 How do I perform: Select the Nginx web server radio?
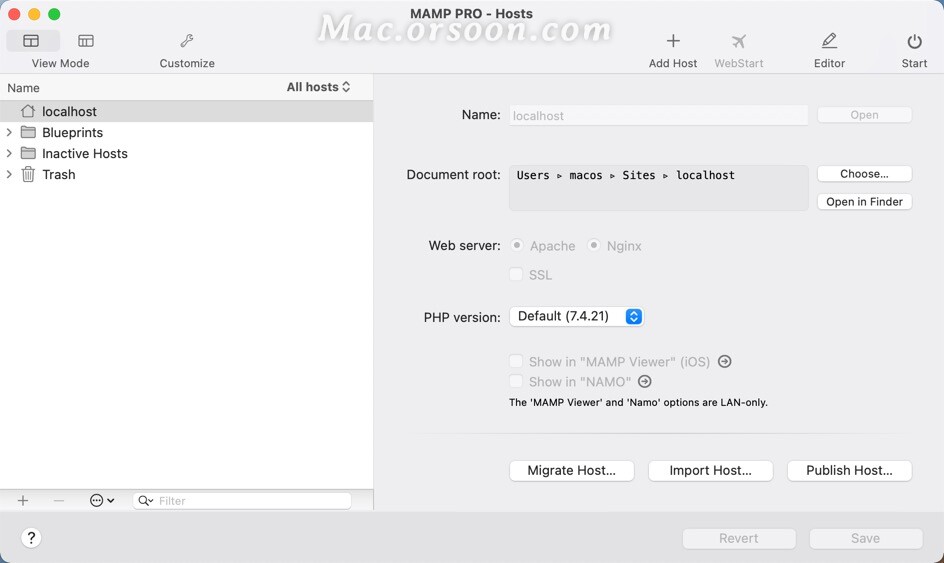click(x=594, y=245)
